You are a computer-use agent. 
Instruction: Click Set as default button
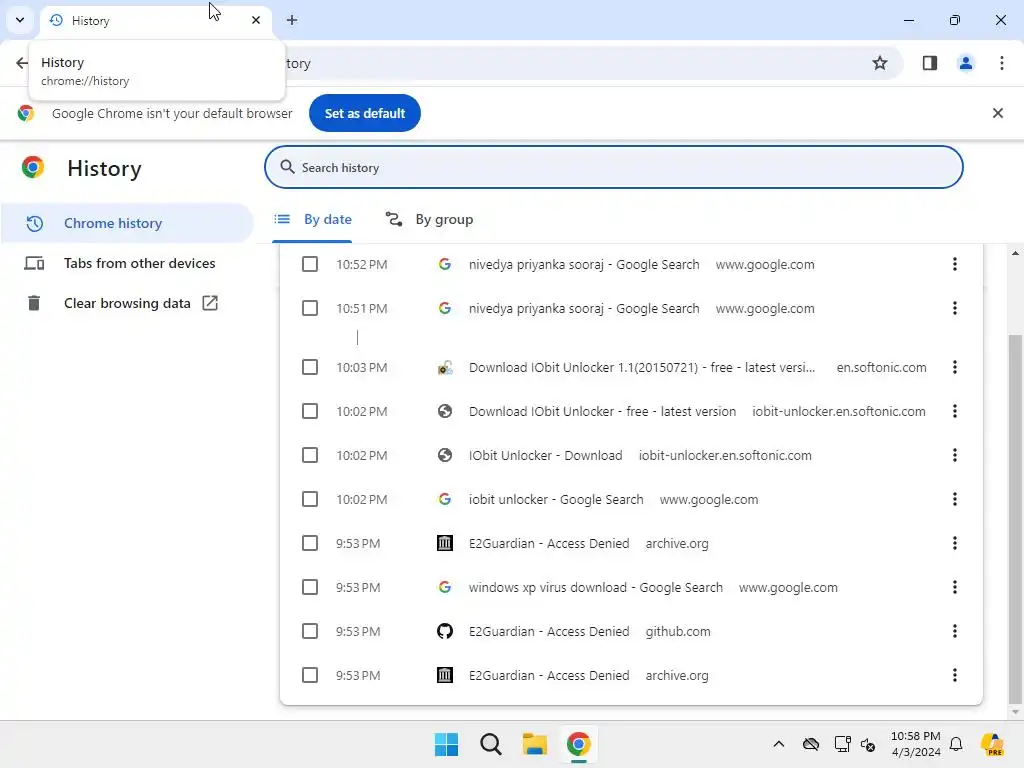tap(364, 113)
